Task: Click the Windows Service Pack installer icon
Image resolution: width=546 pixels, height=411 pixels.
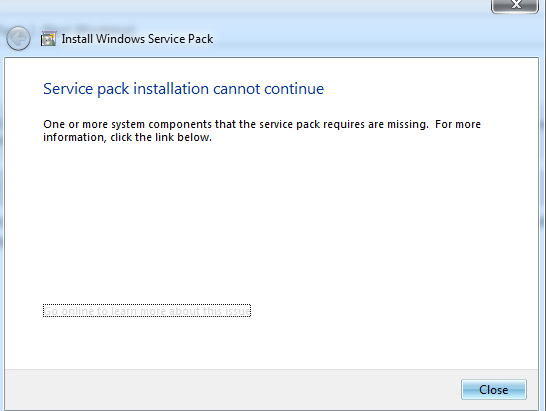Action: click(48, 39)
